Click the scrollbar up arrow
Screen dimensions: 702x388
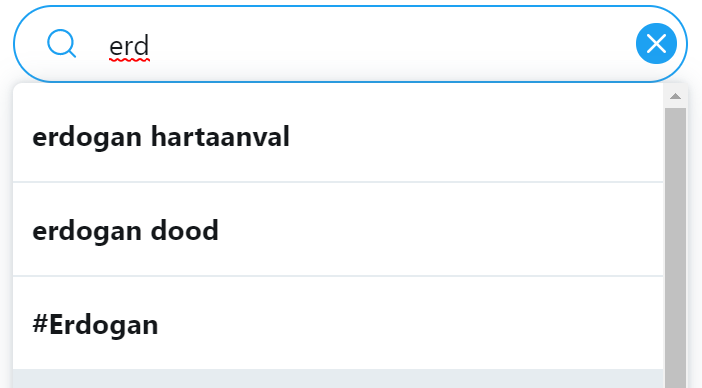[675, 96]
